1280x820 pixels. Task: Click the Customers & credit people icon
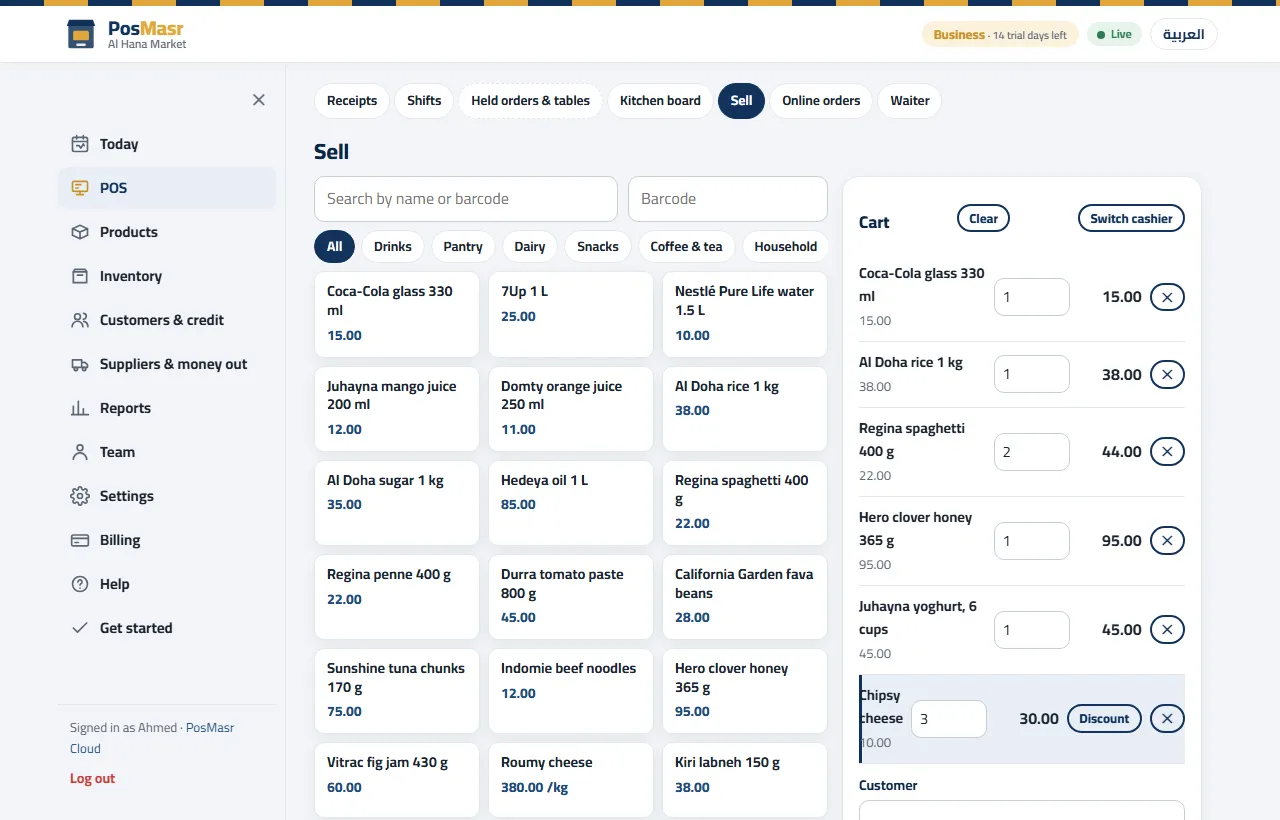tap(80, 320)
